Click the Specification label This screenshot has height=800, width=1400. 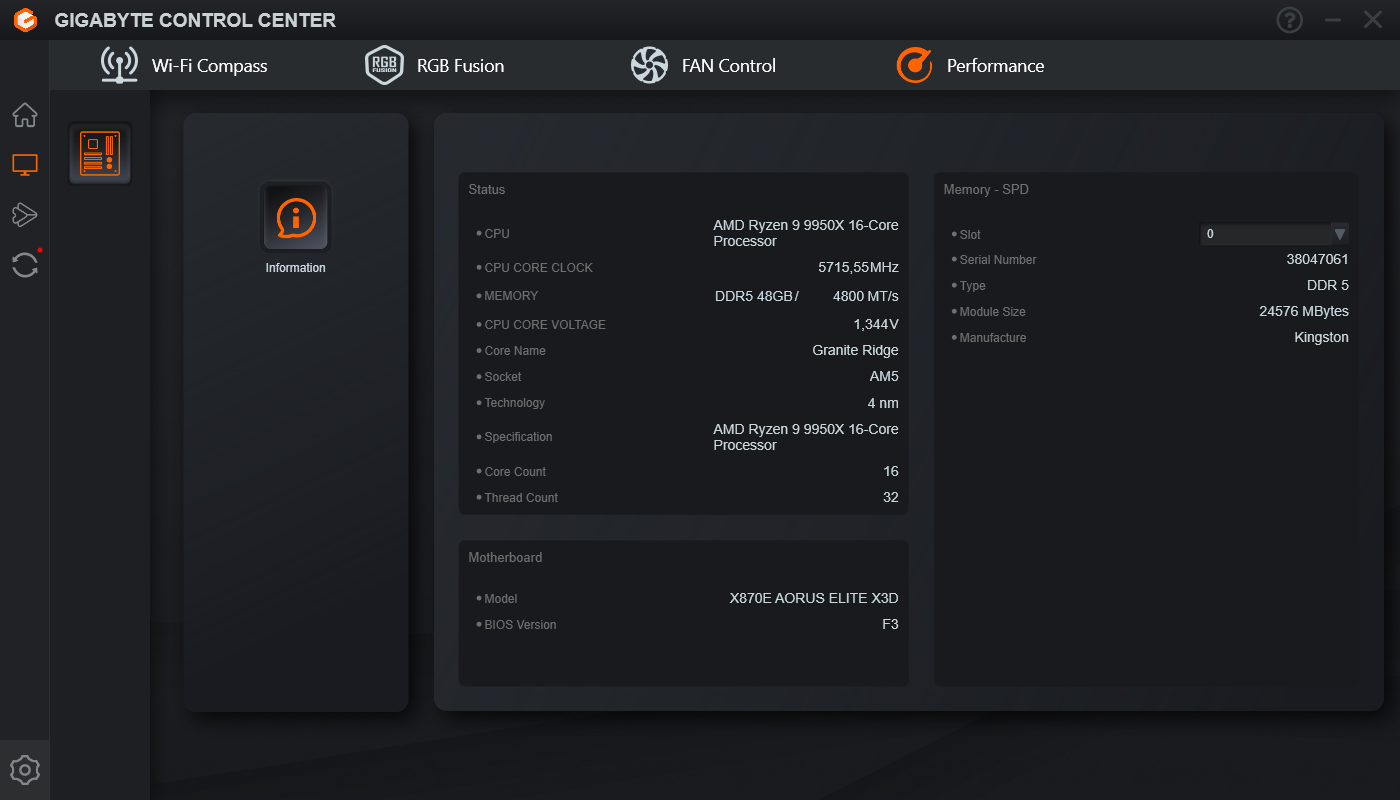tap(518, 437)
